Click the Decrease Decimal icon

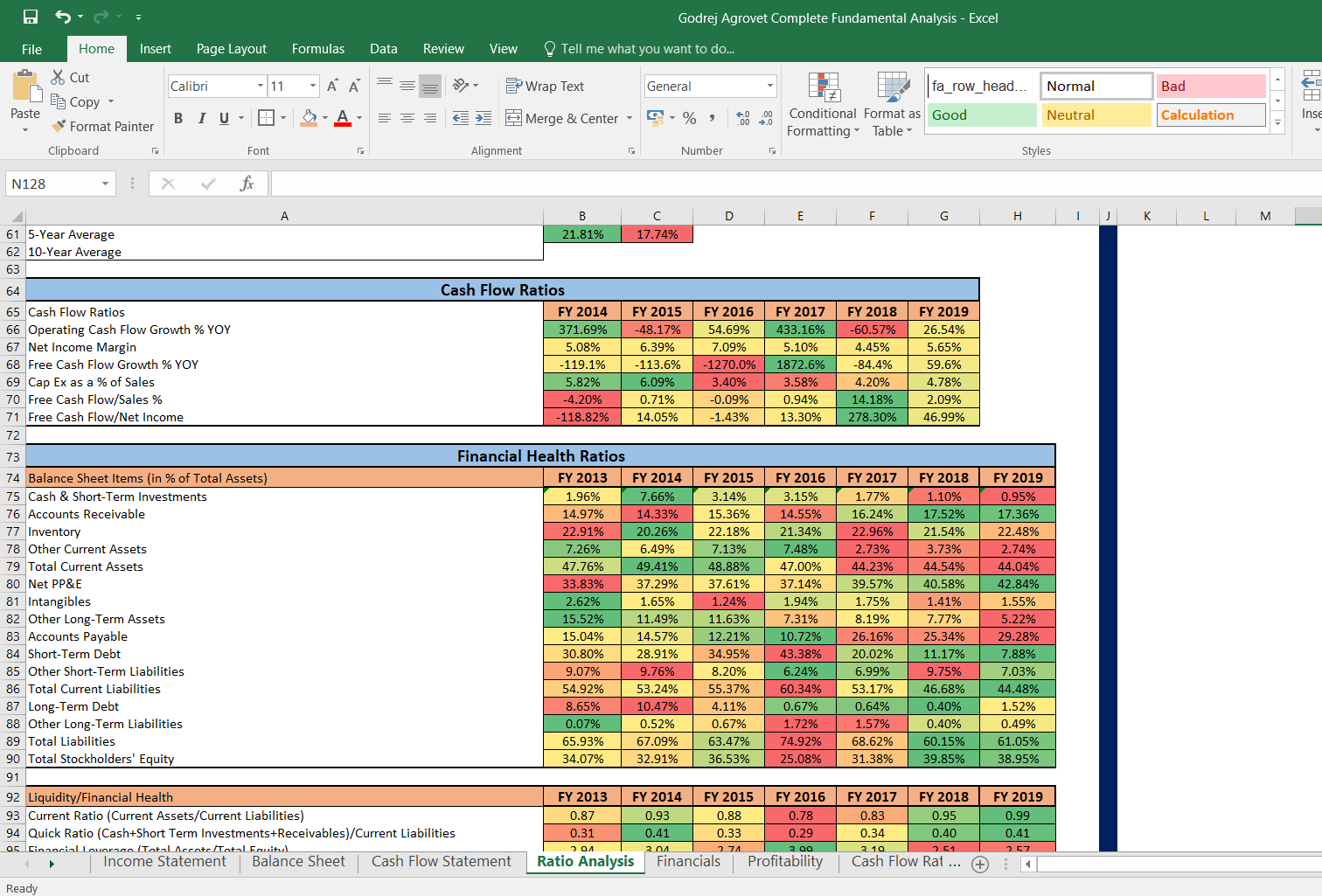coord(766,117)
